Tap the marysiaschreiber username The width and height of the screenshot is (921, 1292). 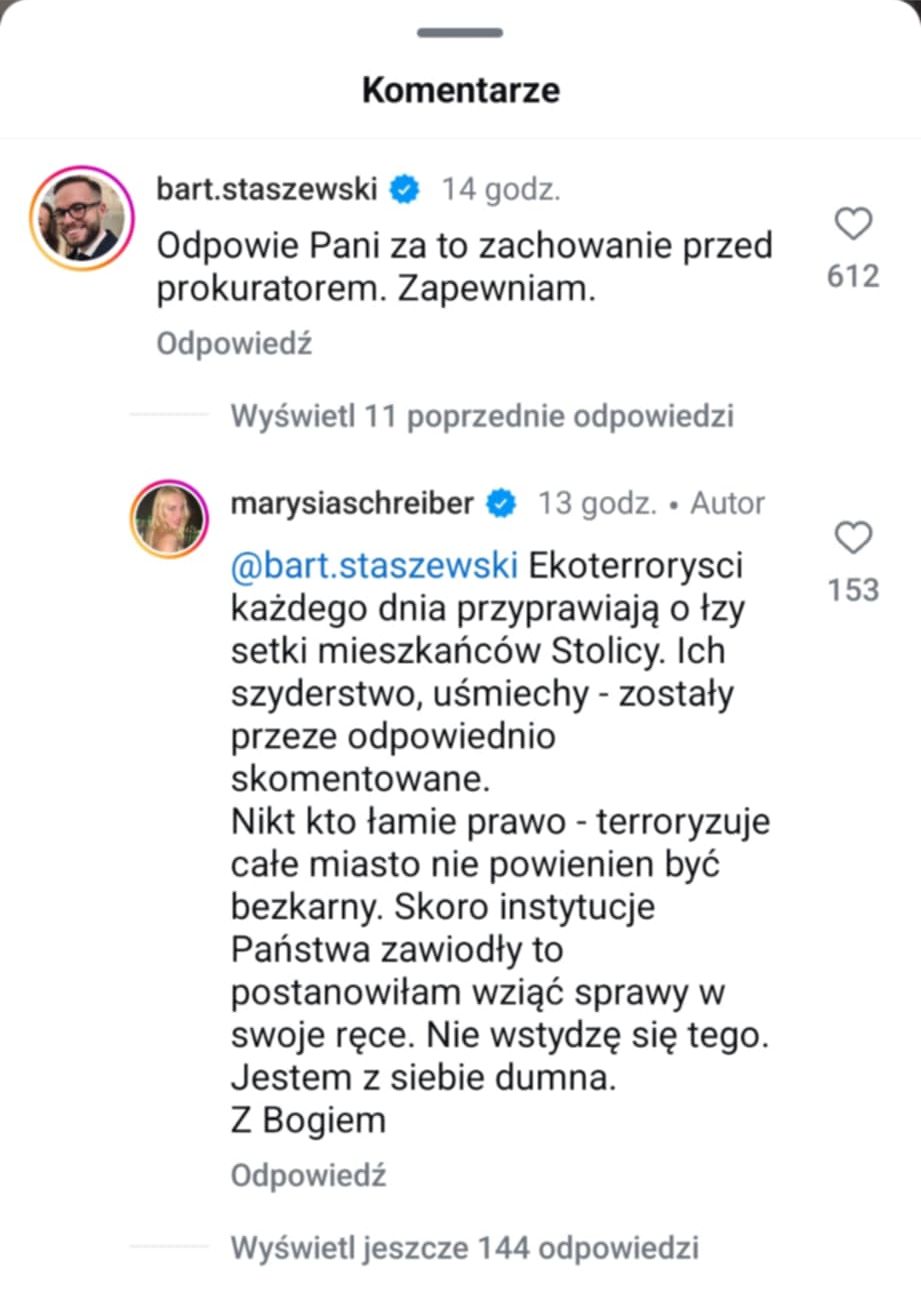352,503
